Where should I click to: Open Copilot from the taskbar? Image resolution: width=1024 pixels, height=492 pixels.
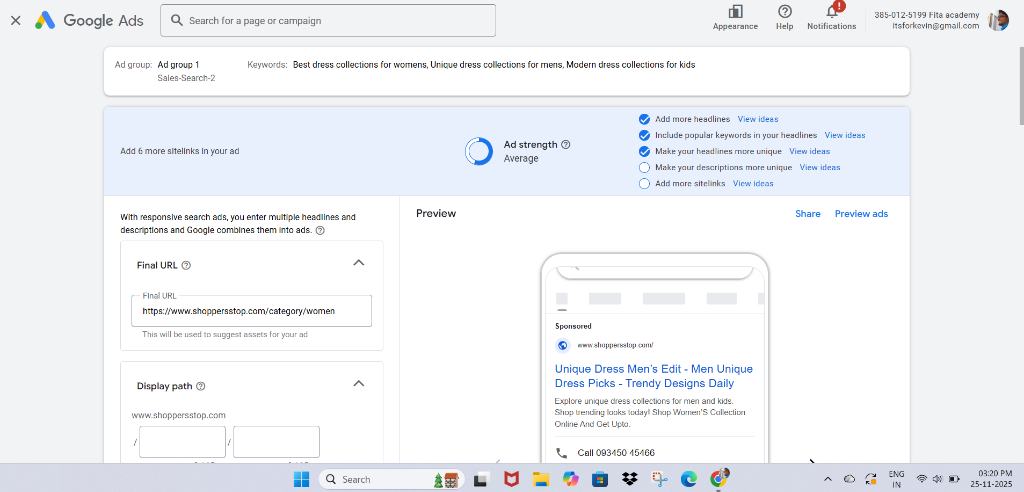(x=570, y=479)
